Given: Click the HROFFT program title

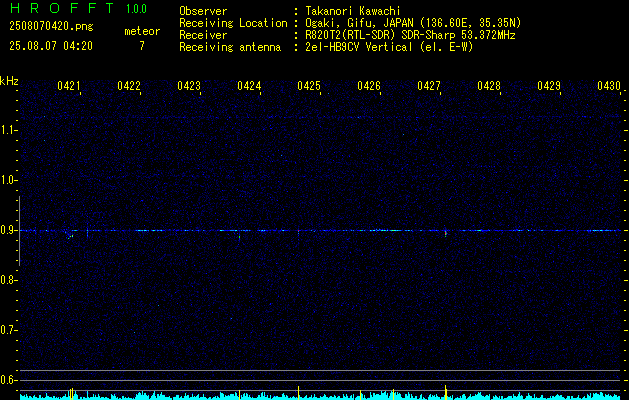Looking at the screenshot, I should (61, 8).
